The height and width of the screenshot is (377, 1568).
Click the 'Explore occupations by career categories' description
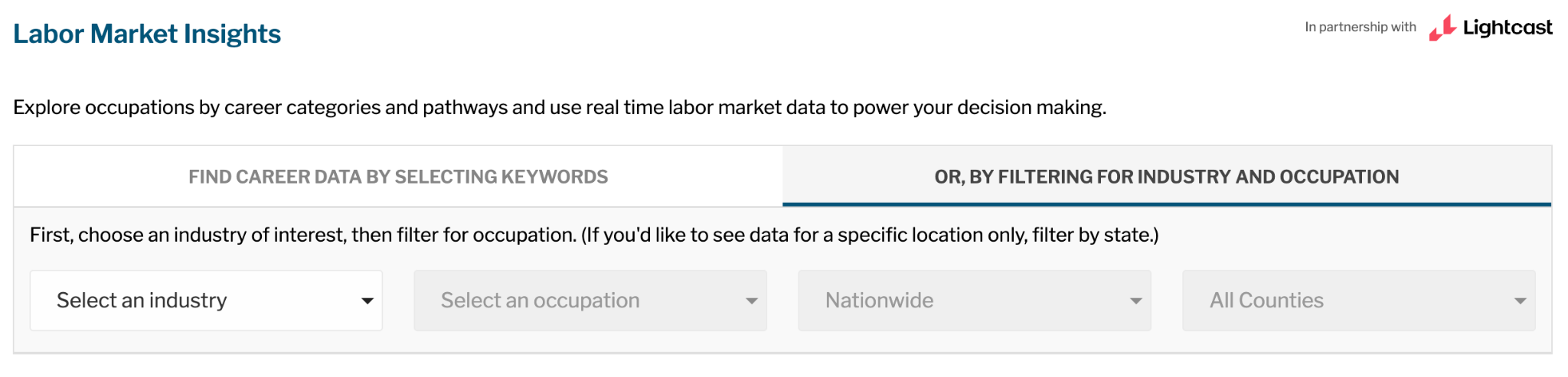[x=560, y=107]
